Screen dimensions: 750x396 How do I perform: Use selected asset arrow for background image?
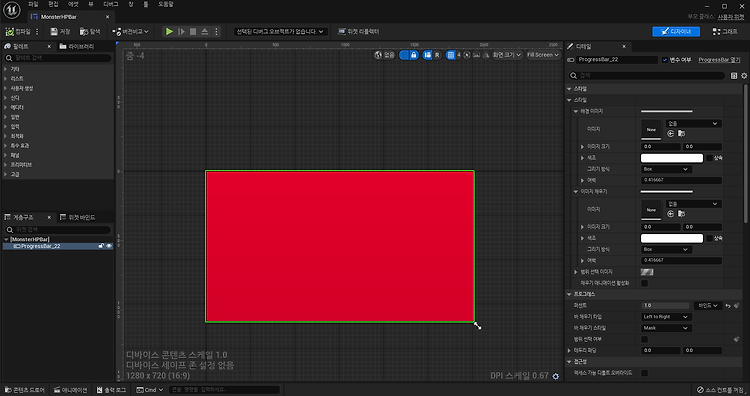click(671, 133)
